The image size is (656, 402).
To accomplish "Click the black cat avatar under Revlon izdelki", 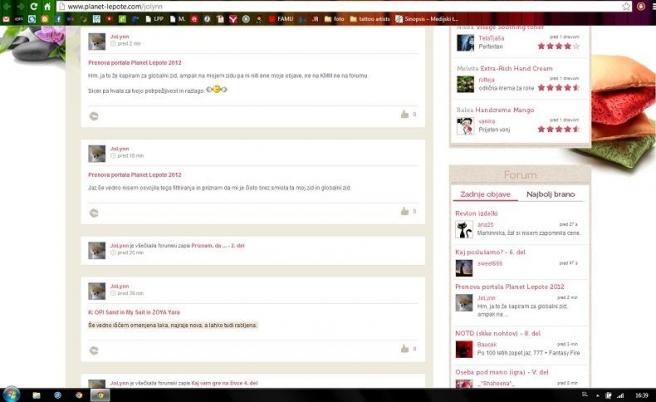I will click(464, 230).
